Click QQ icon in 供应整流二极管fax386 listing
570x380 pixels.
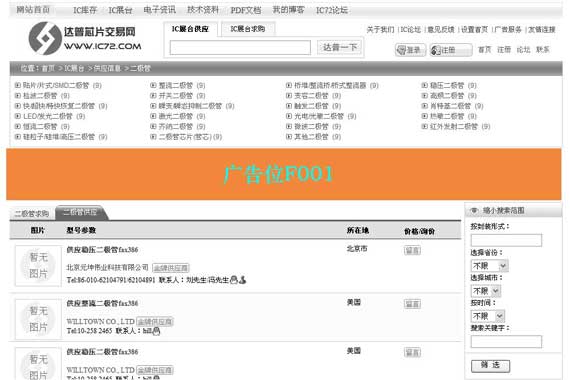(156, 331)
